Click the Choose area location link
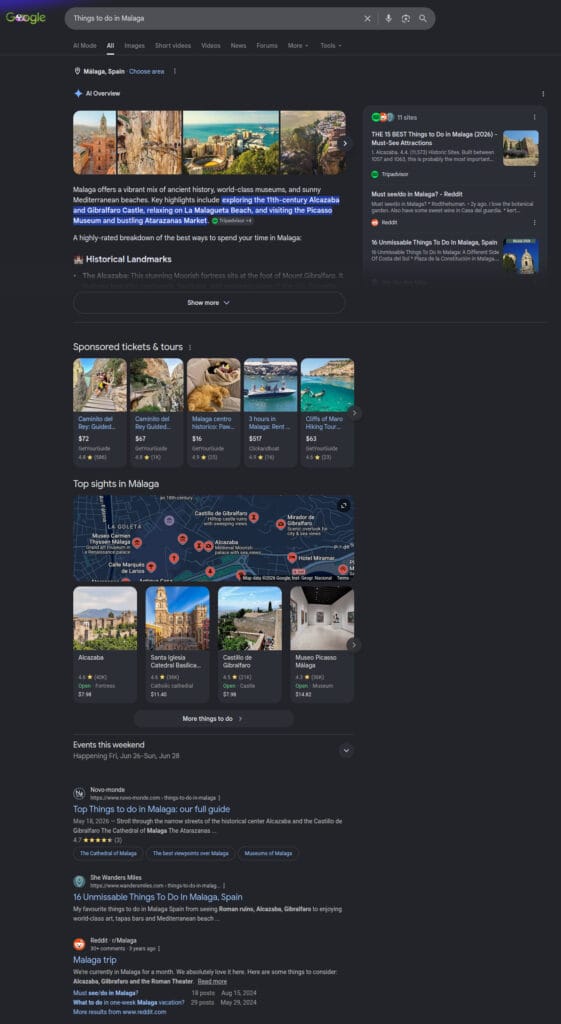 click(146, 71)
